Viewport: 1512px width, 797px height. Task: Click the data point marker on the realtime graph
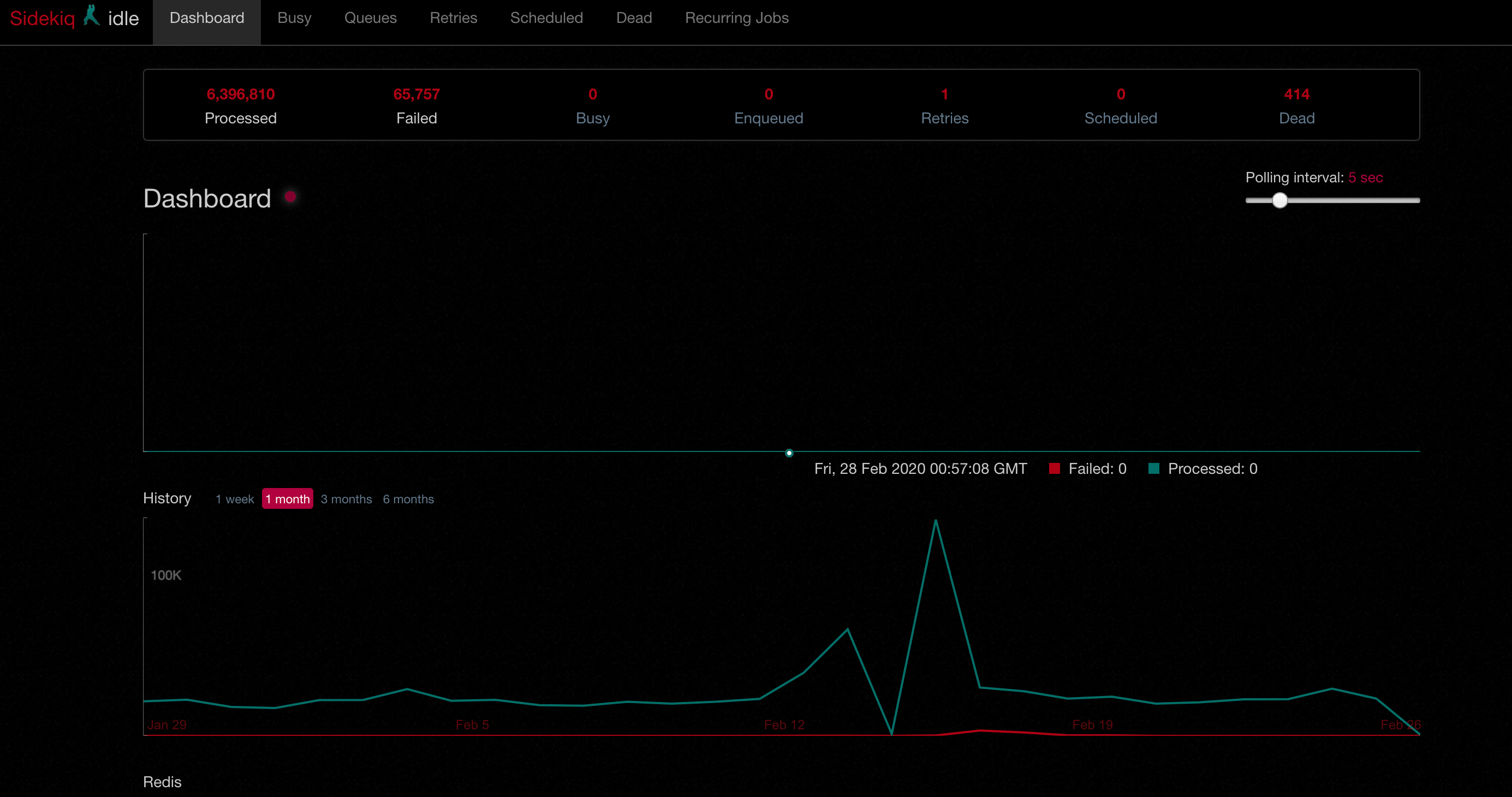[788, 453]
